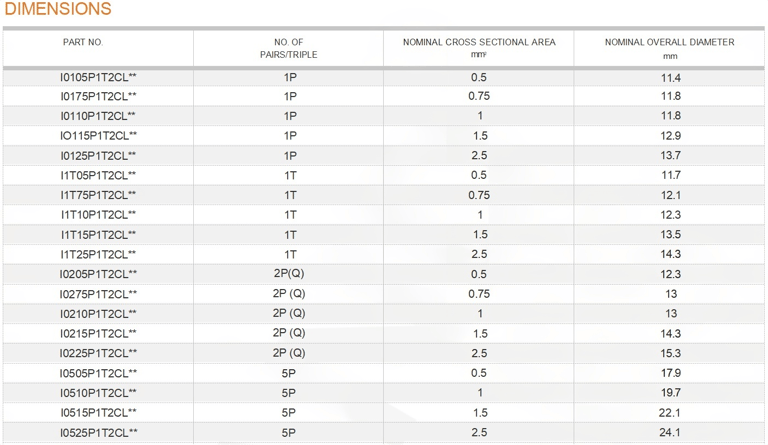Click part number I1T25P1T2CL**
768x445 pixels.
pos(98,255)
